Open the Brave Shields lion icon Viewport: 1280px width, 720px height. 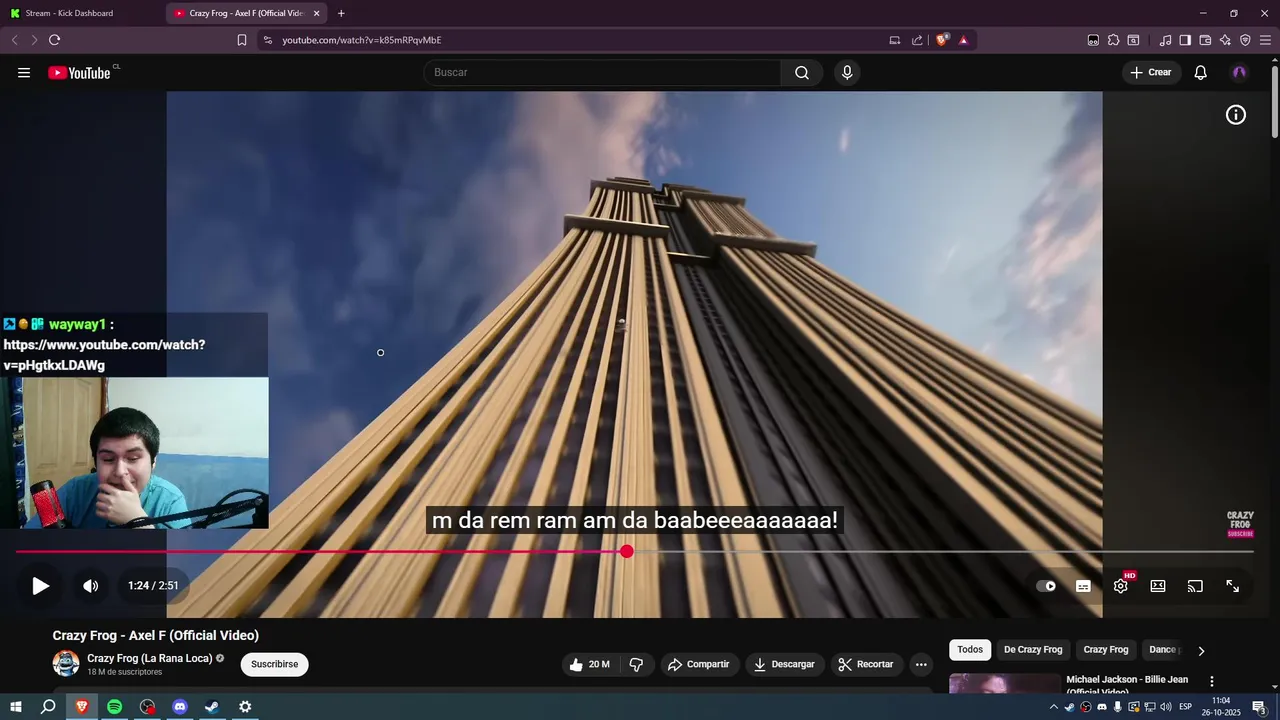click(x=942, y=40)
